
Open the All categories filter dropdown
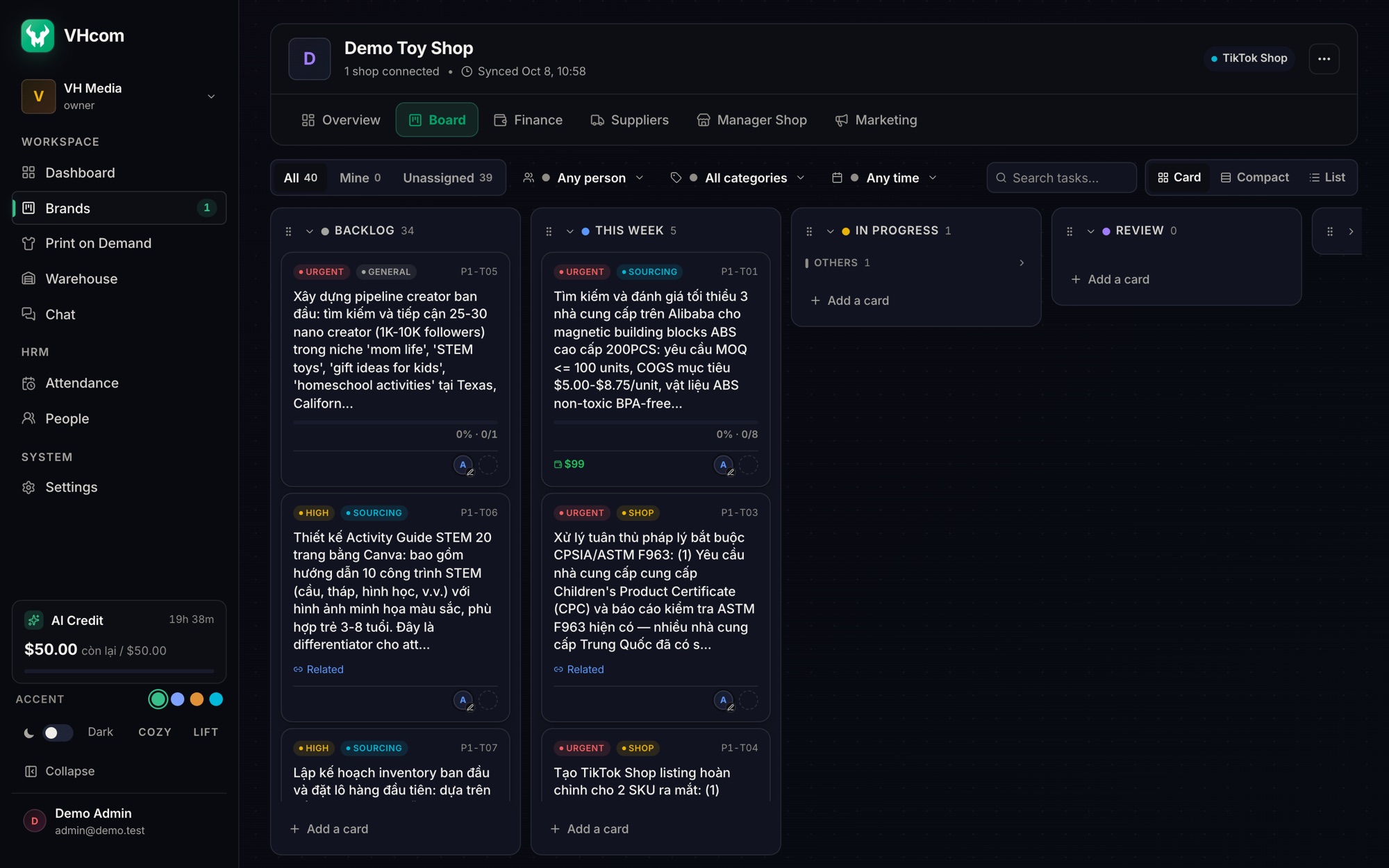pyautogui.click(x=738, y=178)
